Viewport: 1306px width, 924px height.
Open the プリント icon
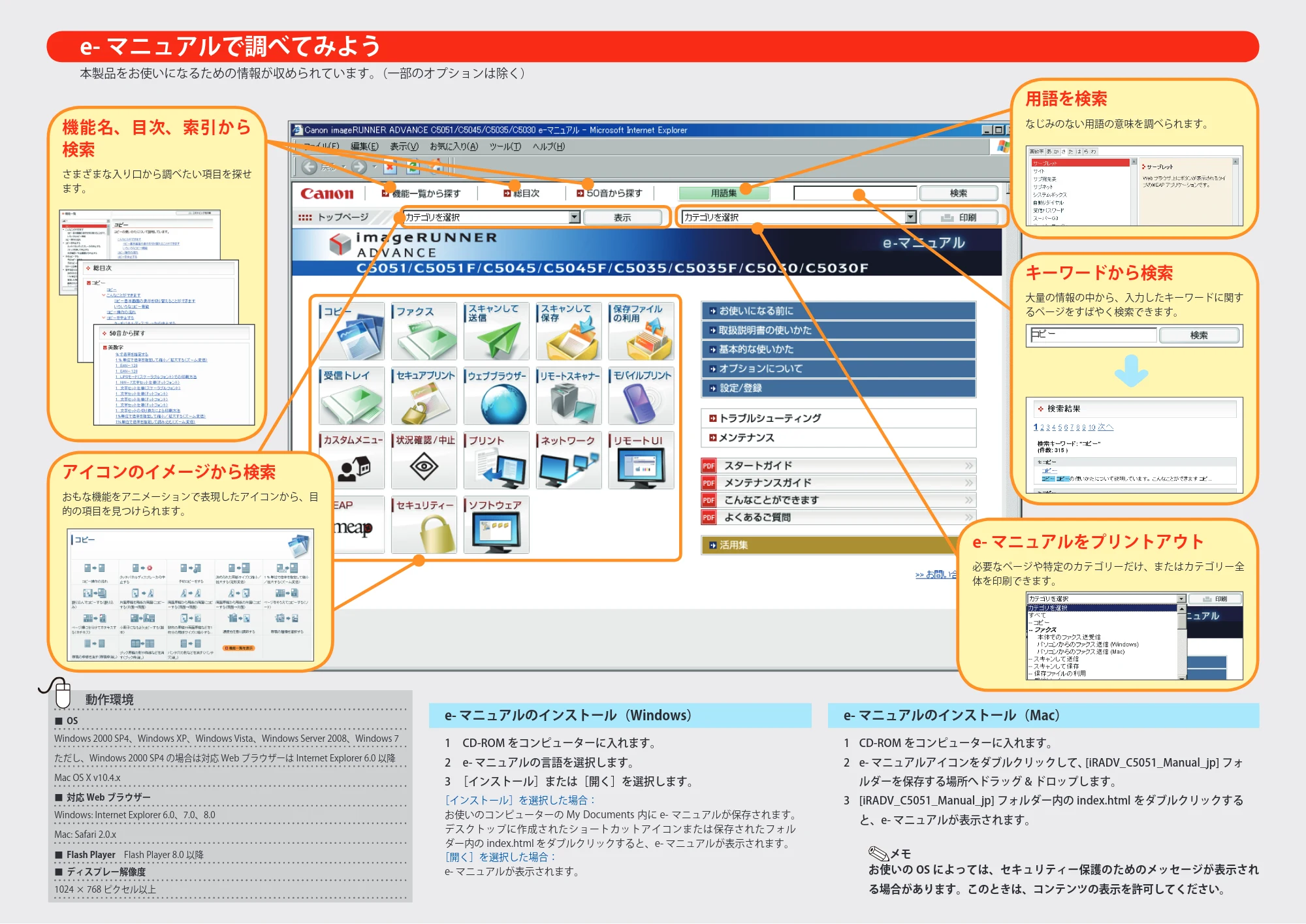[x=496, y=460]
